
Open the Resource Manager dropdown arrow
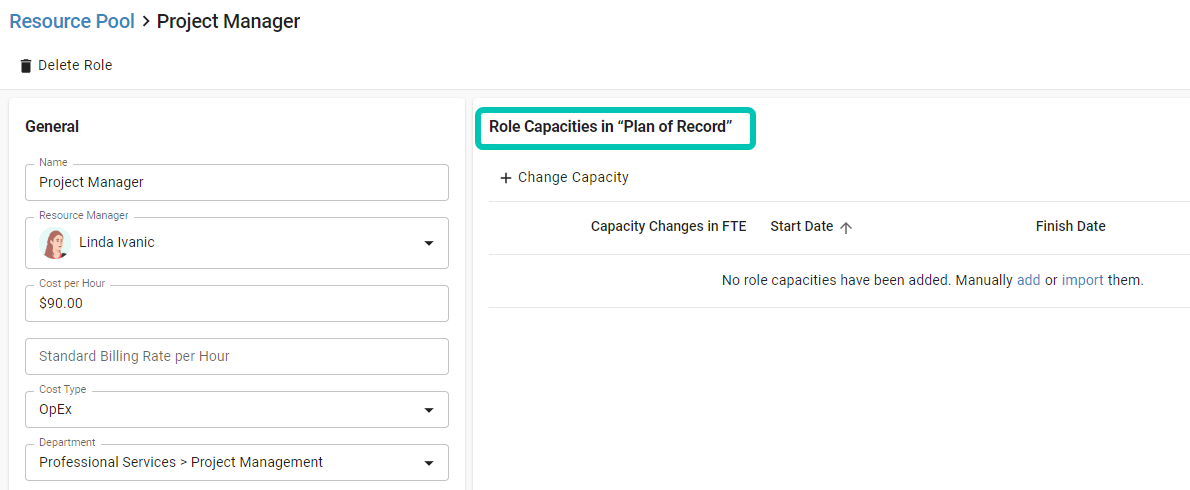click(x=429, y=243)
